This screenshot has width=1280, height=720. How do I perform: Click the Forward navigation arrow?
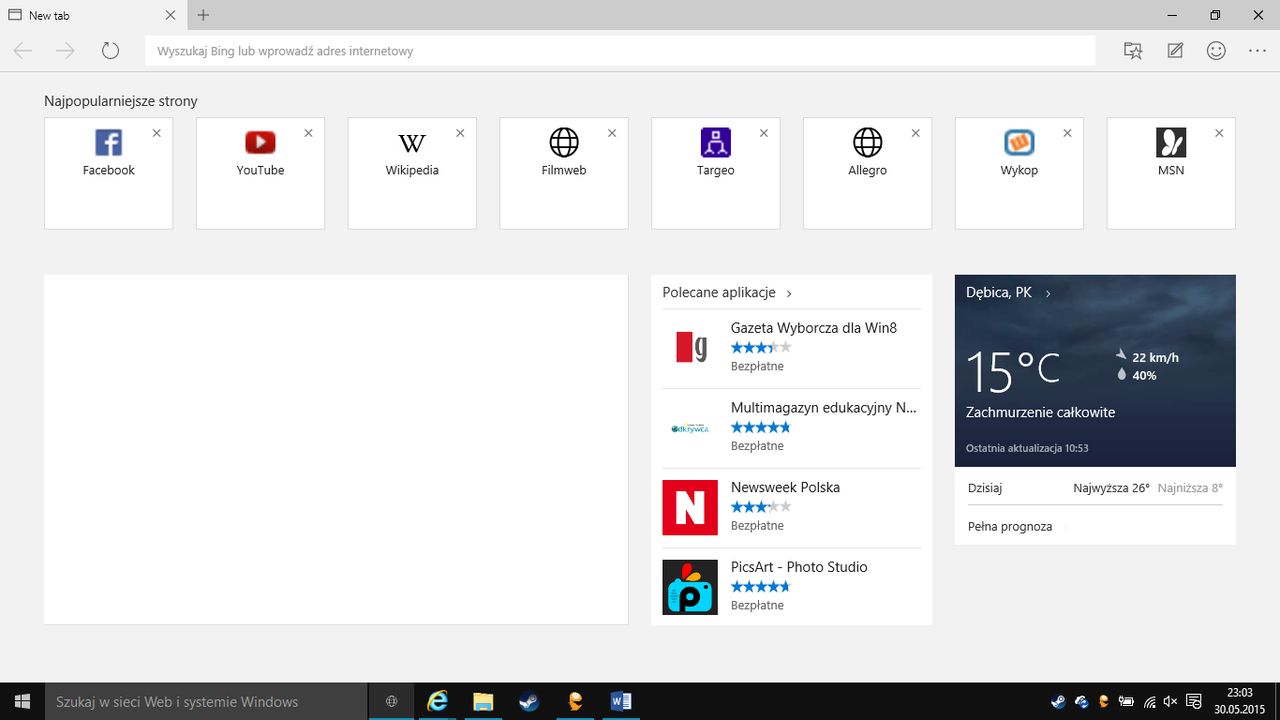[66, 51]
